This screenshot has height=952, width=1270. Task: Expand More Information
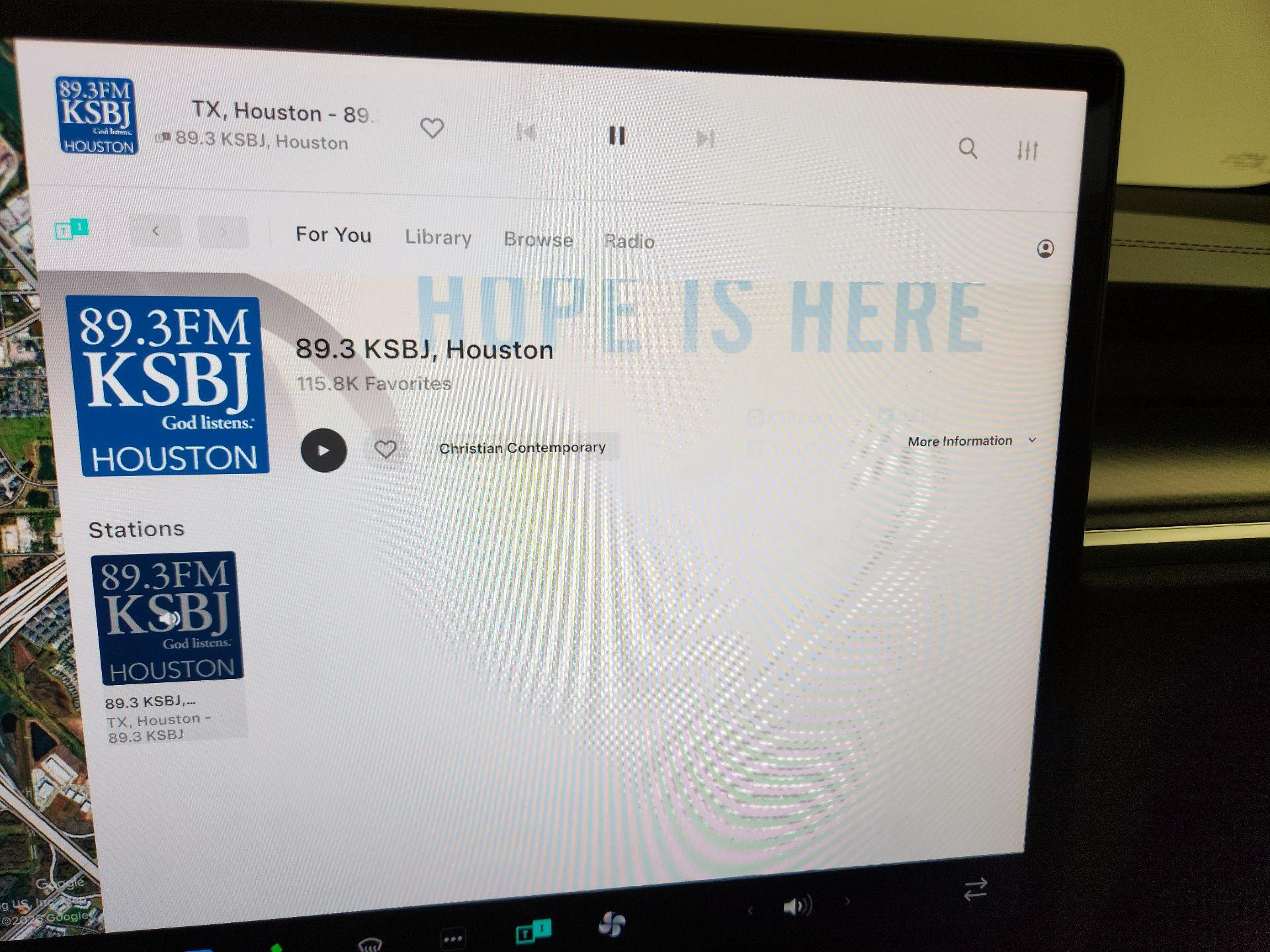click(972, 441)
